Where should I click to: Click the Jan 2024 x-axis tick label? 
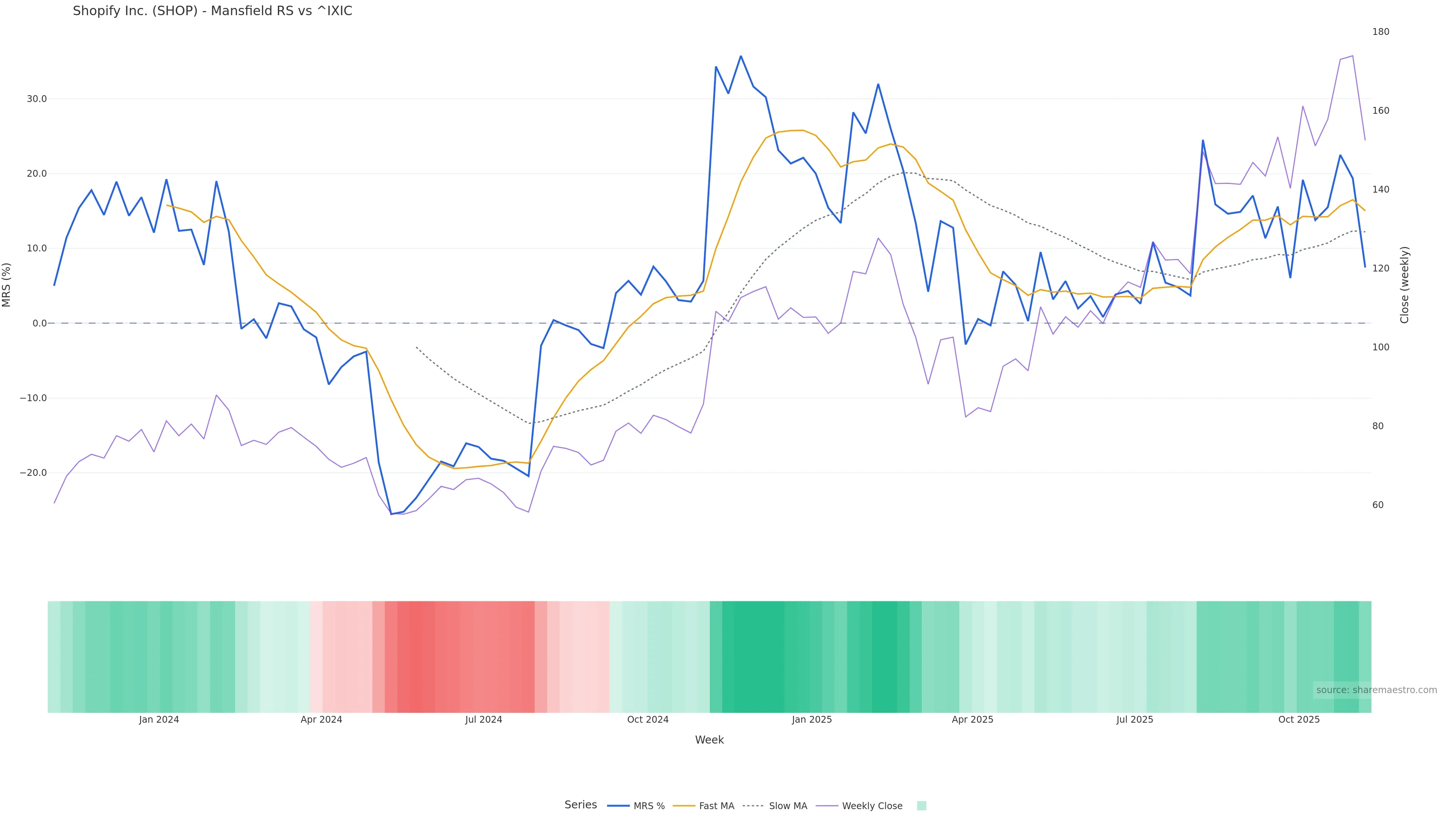[x=159, y=720]
